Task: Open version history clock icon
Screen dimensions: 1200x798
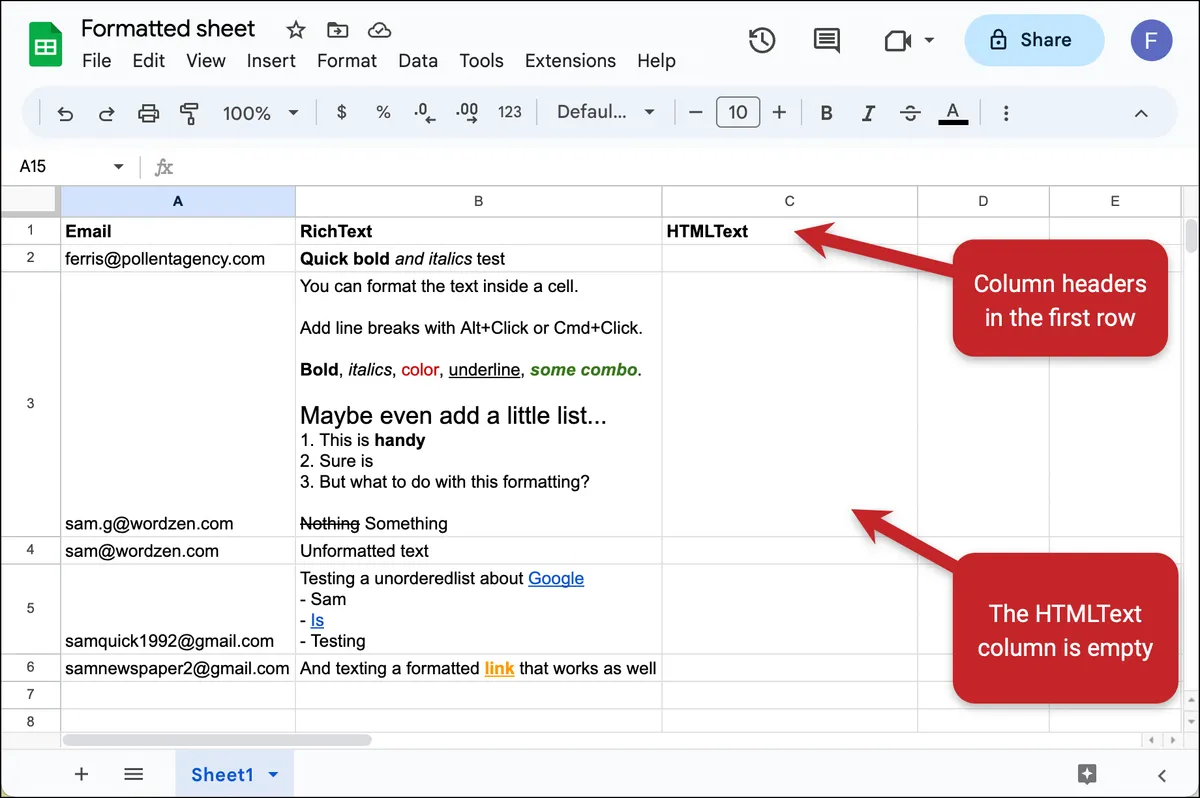Action: click(x=762, y=40)
